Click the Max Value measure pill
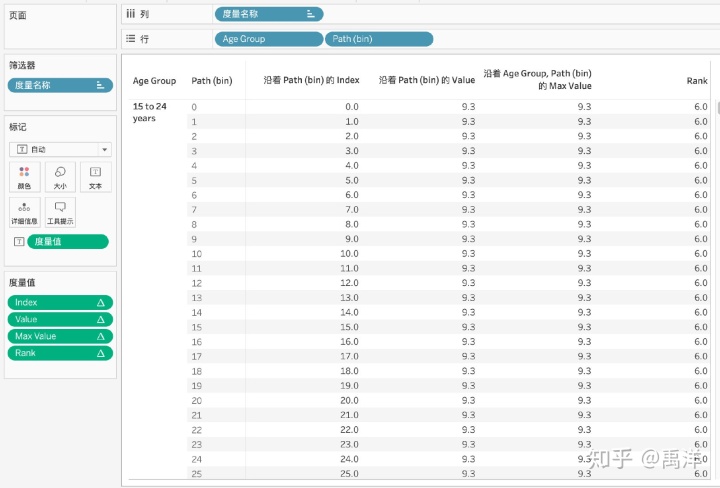720x488 pixels. click(x=58, y=336)
